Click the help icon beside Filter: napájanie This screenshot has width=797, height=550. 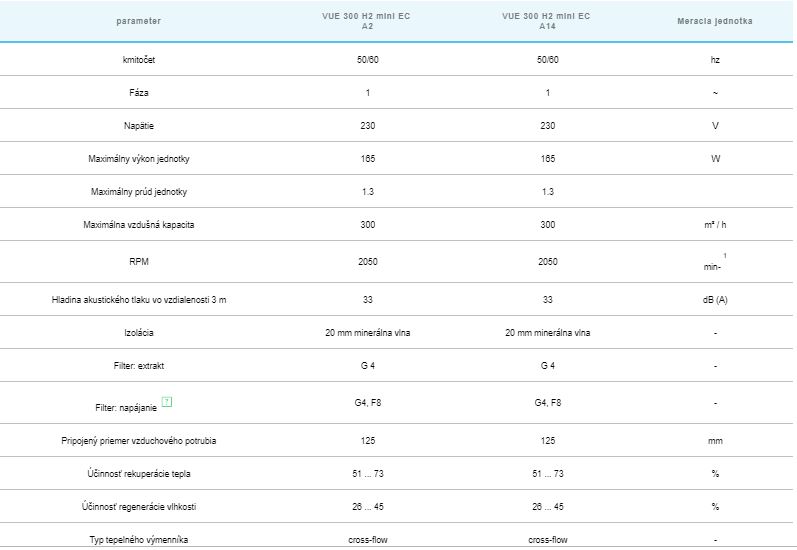click(167, 402)
